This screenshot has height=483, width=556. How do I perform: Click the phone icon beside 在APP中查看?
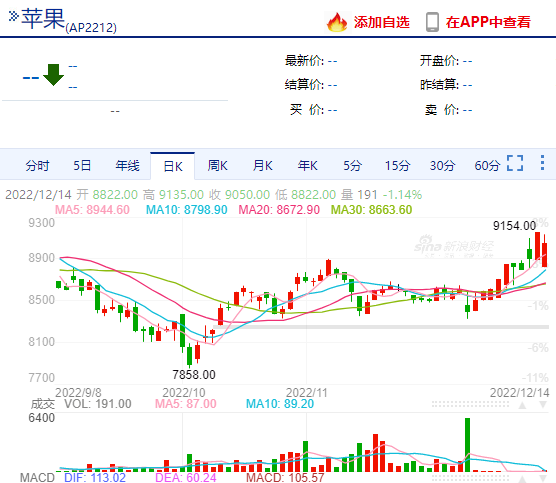coord(432,22)
